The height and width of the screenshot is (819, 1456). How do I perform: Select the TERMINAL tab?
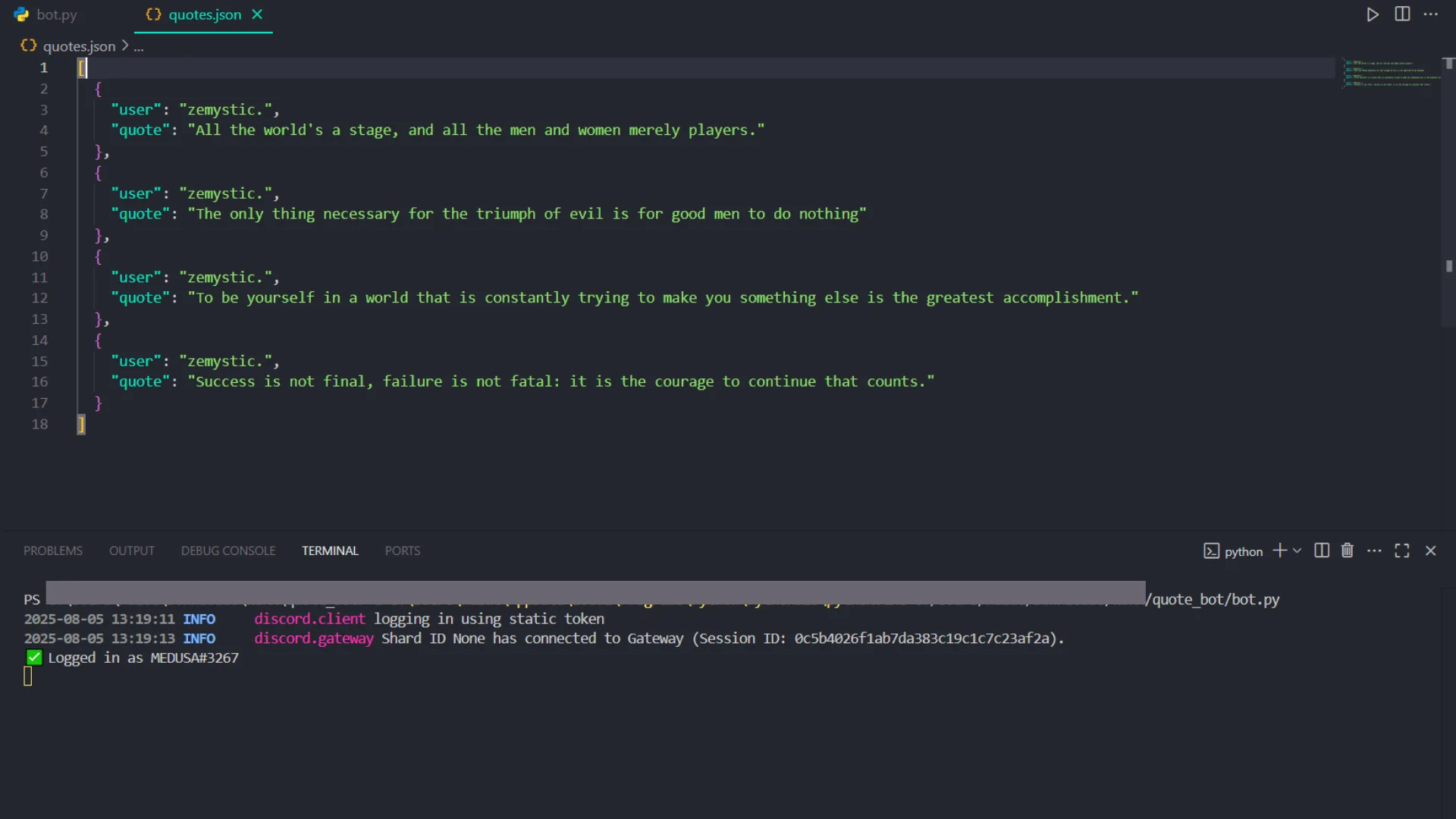(x=330, y=551)
